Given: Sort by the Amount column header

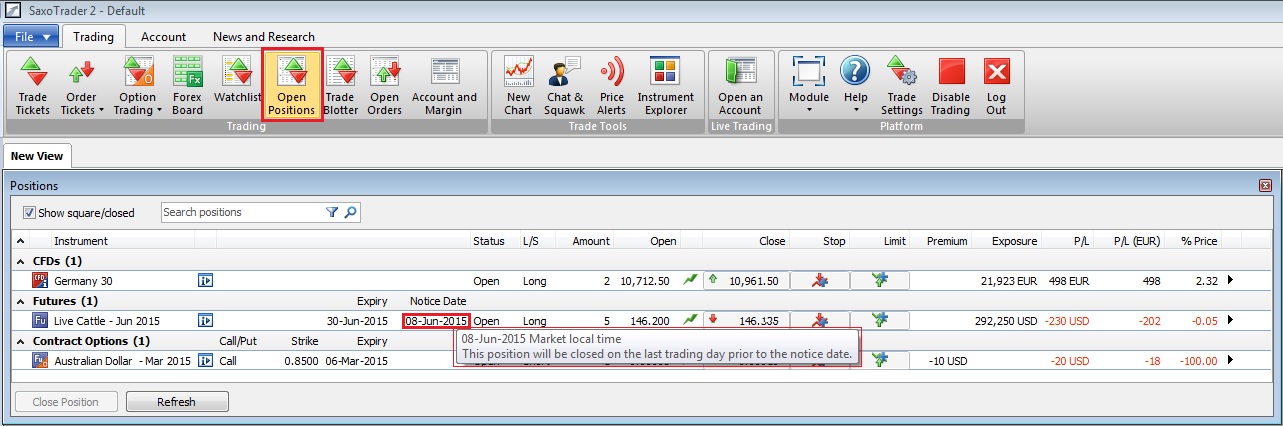Looking at the screenshot, I should click(x=591, y=241).
